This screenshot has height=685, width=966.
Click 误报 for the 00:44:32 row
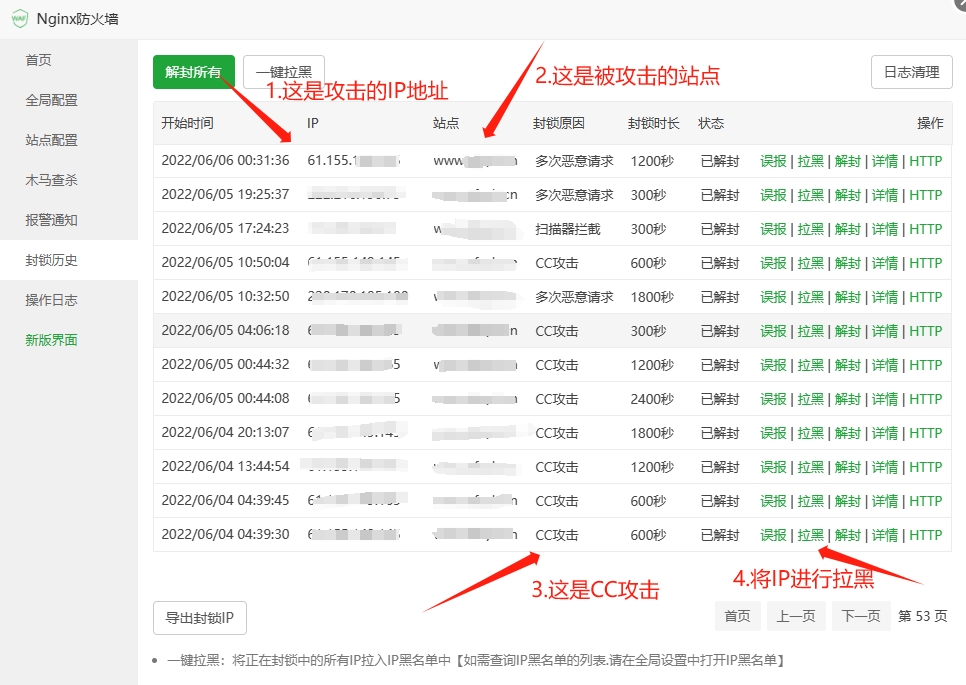pyautogui.click(x=773, y=365)
